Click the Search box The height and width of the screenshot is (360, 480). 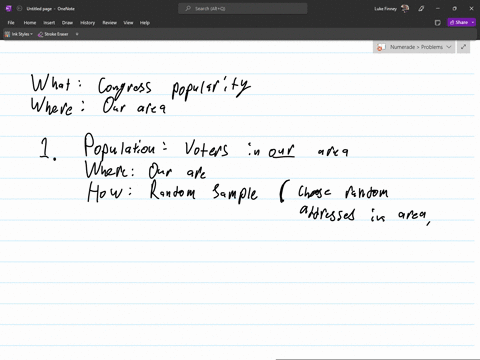243,9
